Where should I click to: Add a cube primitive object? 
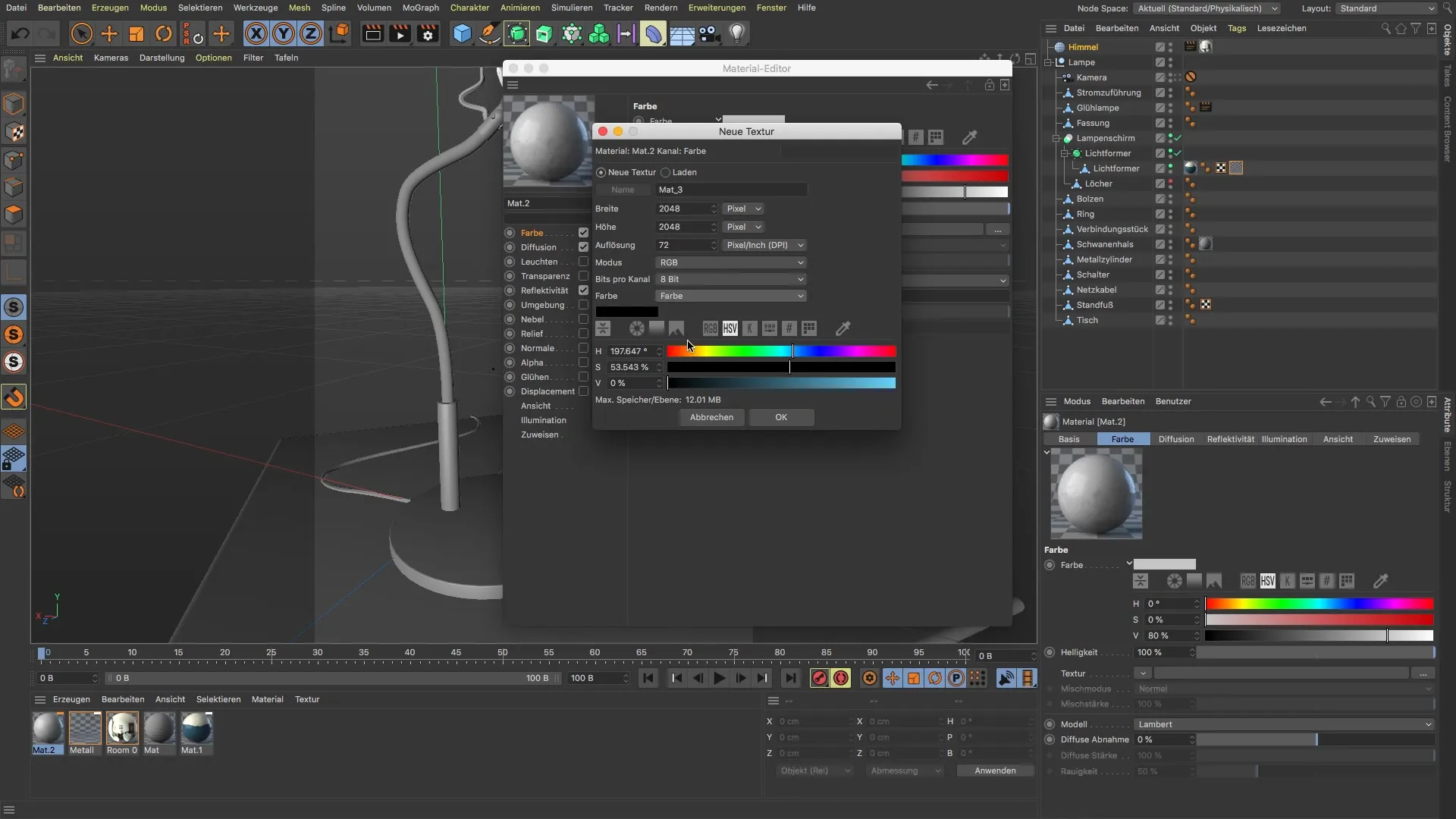462,33
